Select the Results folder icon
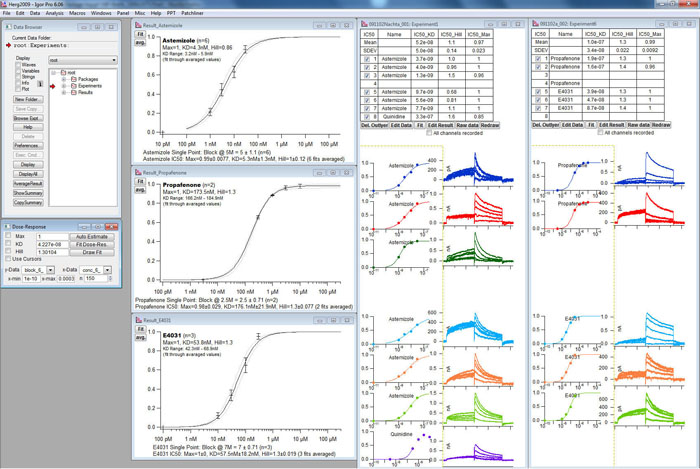 pyautogui.click(x=74, y=92)
